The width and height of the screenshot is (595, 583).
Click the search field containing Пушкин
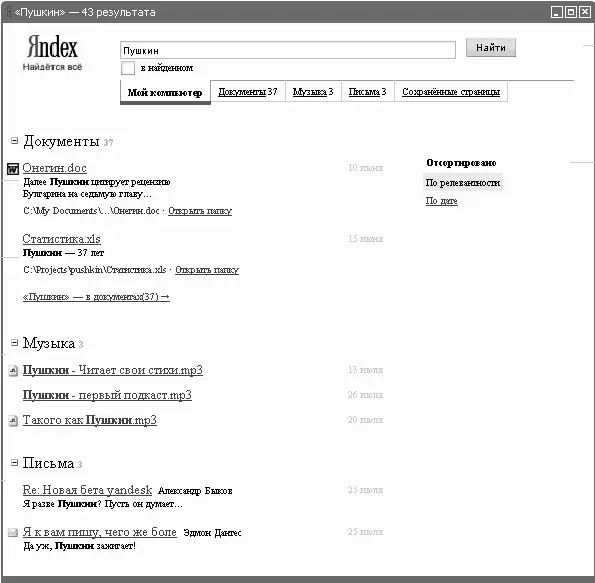coord(288,50)
